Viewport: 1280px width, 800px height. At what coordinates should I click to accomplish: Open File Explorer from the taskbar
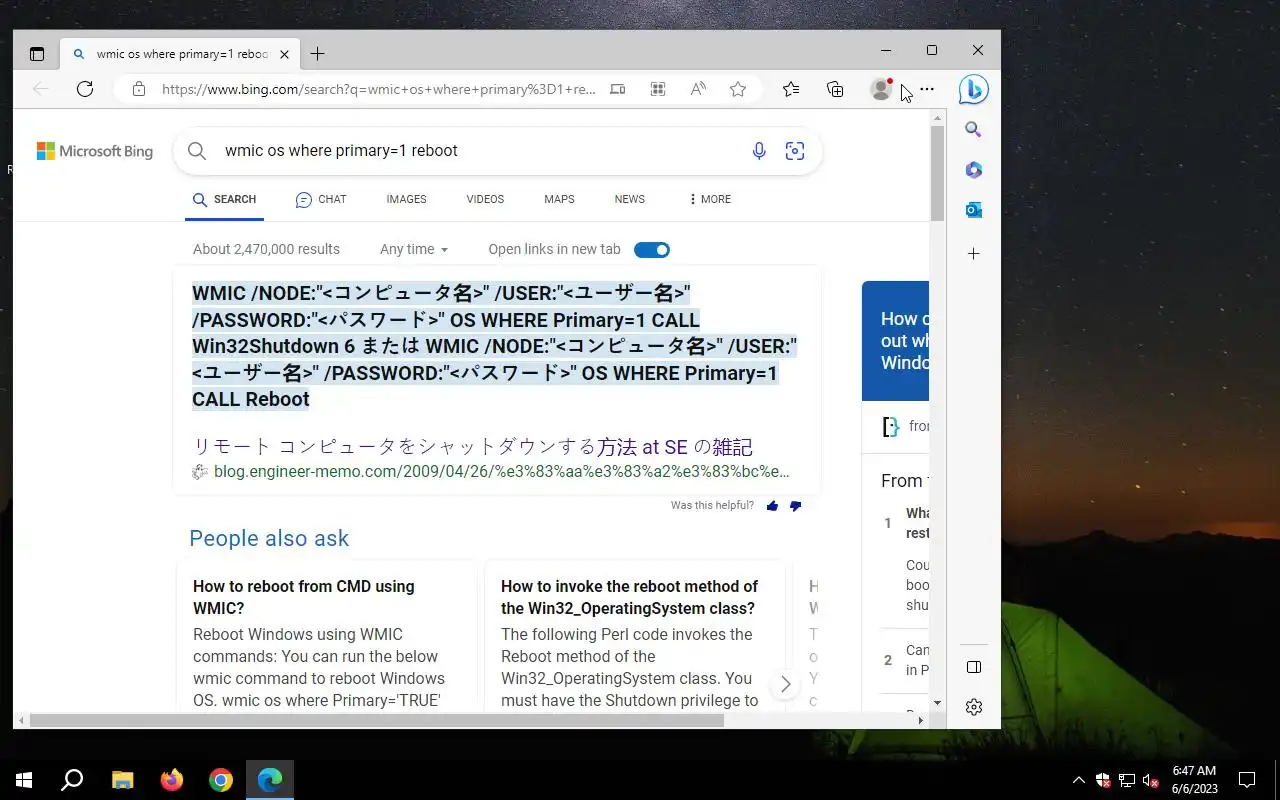click(122, 780)
